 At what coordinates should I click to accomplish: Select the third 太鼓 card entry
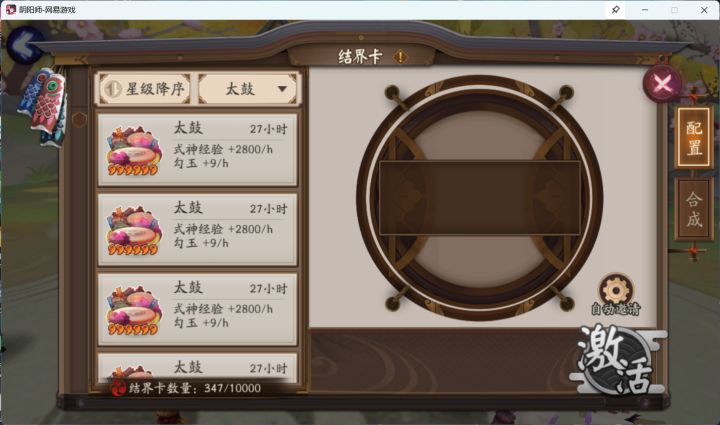click(x=197, y=309)
